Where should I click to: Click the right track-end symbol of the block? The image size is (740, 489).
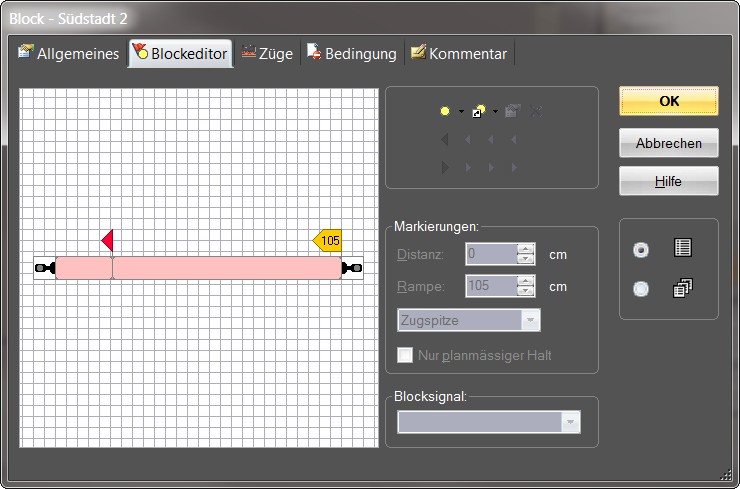coord(352,268)
